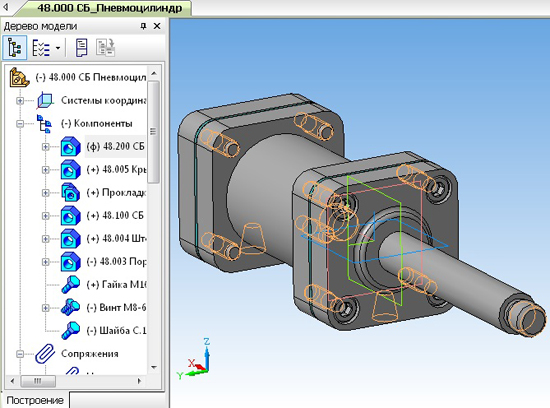
Task: Click the tree horizontal scrollbar thumb
Action: (x=38, y=381)
